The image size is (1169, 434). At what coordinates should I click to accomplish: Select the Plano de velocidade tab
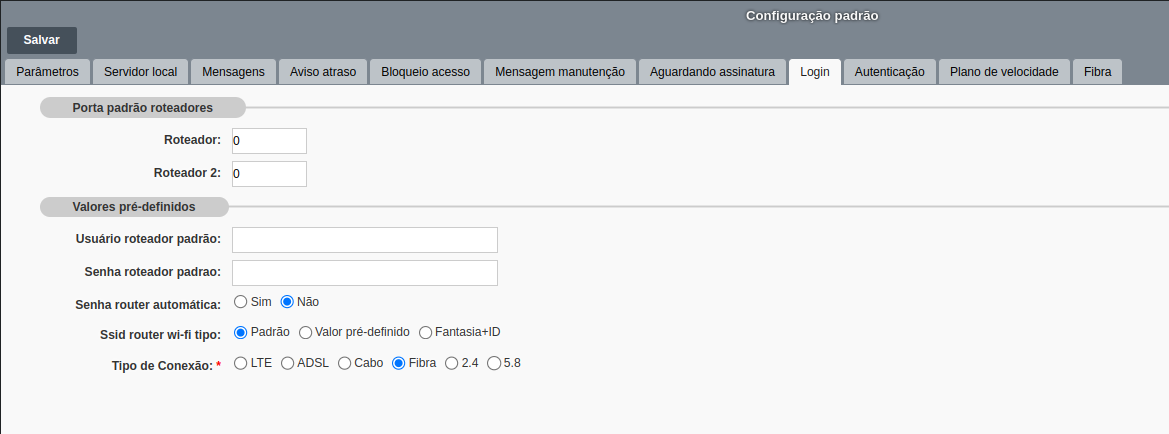(1004, 72)
